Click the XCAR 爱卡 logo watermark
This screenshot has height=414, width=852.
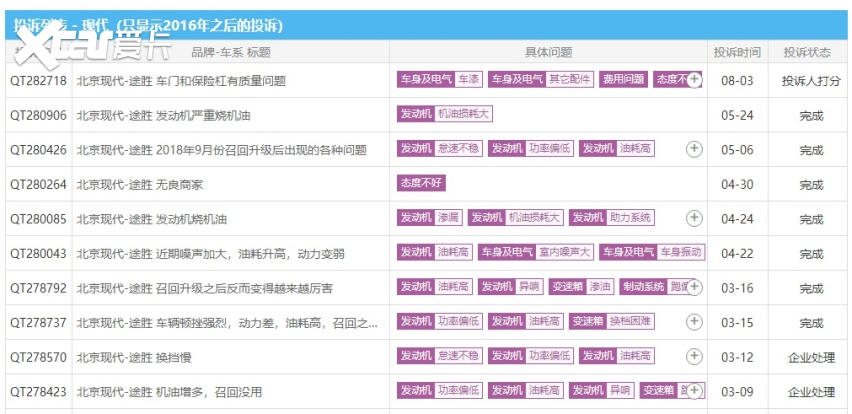point(88,47)
